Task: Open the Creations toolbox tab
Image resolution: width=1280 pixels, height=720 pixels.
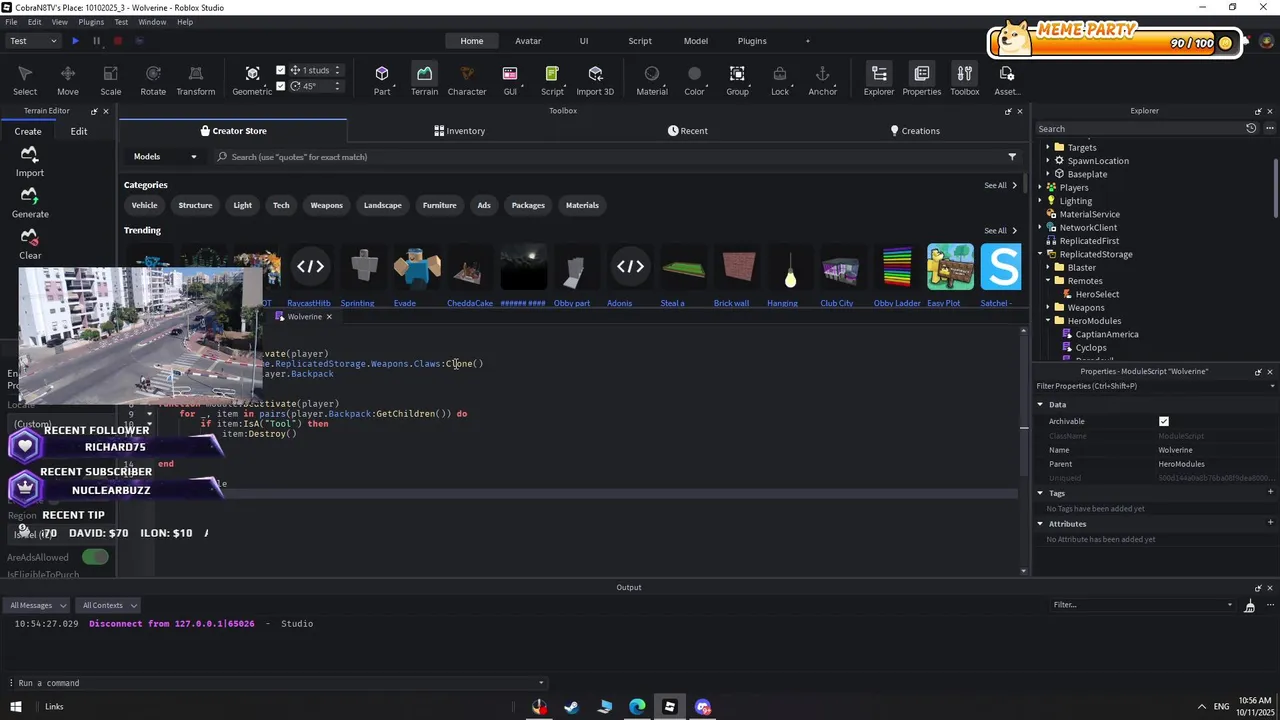Action: click(x=915, y=131)
